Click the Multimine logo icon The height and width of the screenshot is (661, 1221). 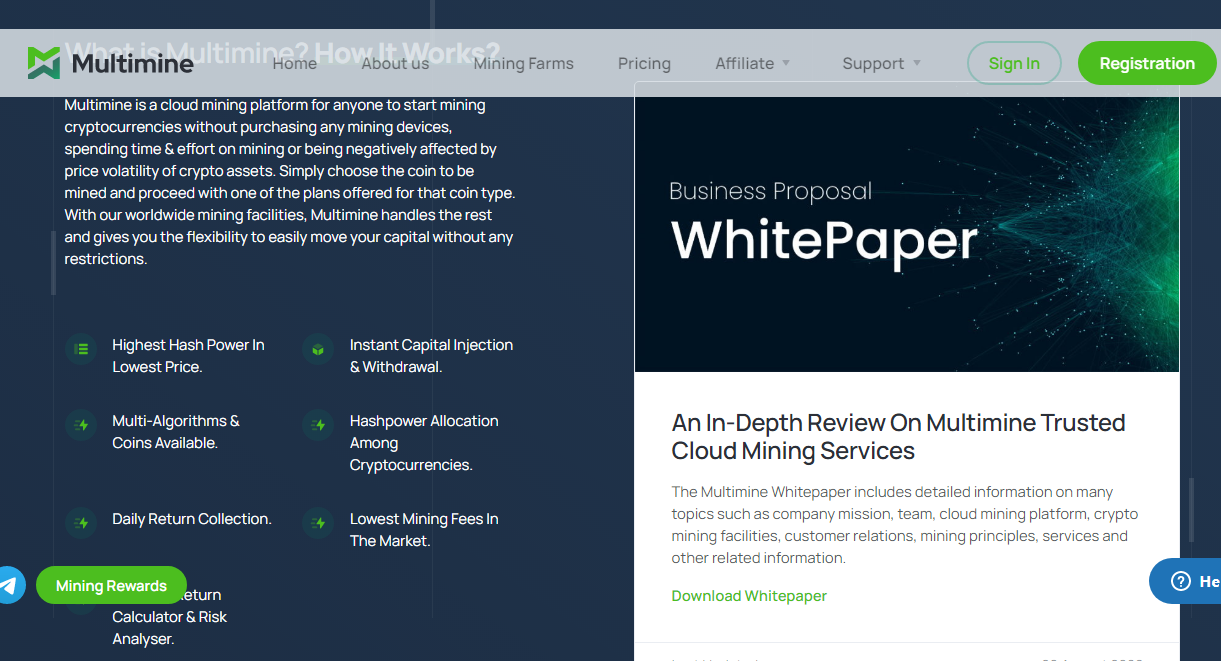click(44, 63)
